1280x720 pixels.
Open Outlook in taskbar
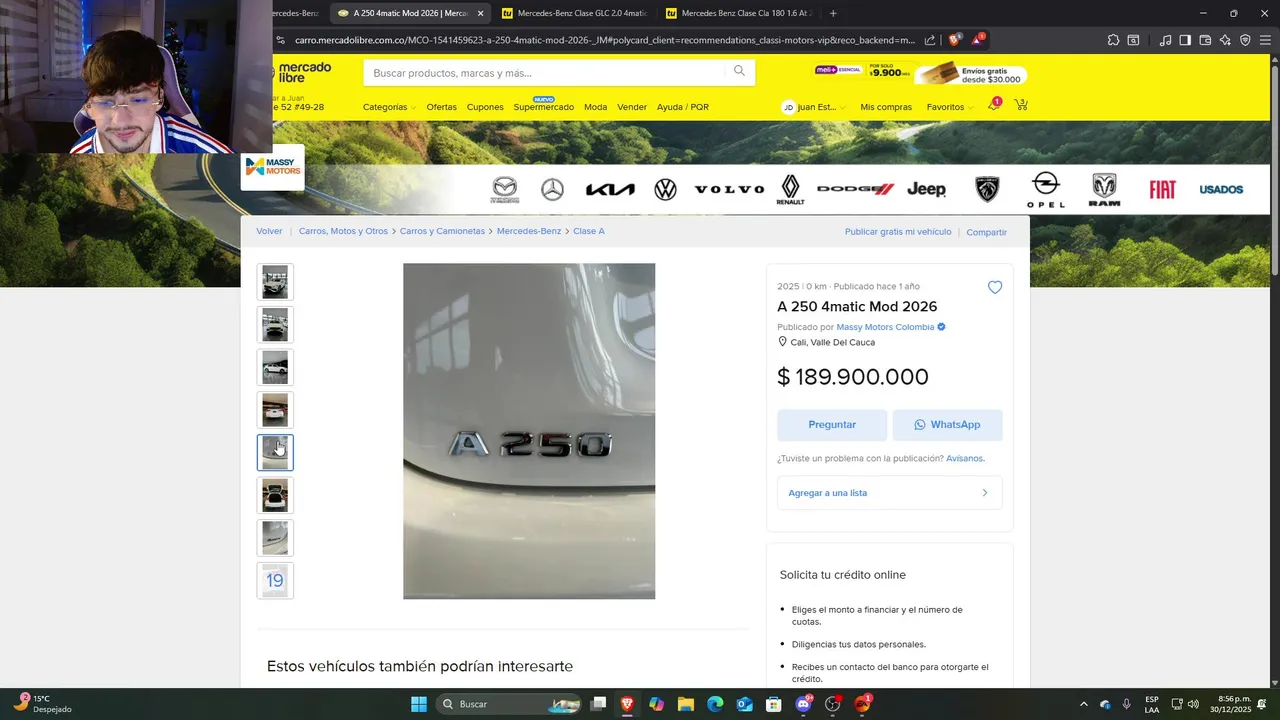click(744, 704)
